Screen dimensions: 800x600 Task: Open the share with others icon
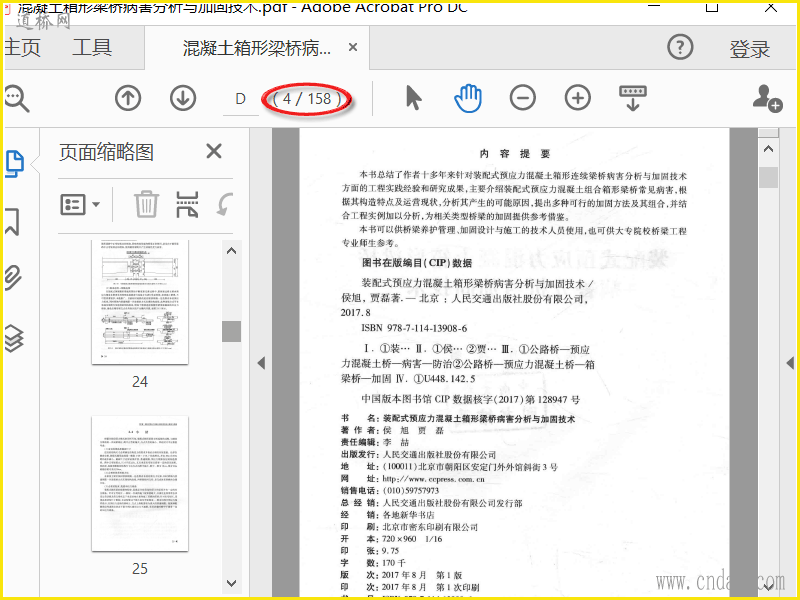point(767,98)
